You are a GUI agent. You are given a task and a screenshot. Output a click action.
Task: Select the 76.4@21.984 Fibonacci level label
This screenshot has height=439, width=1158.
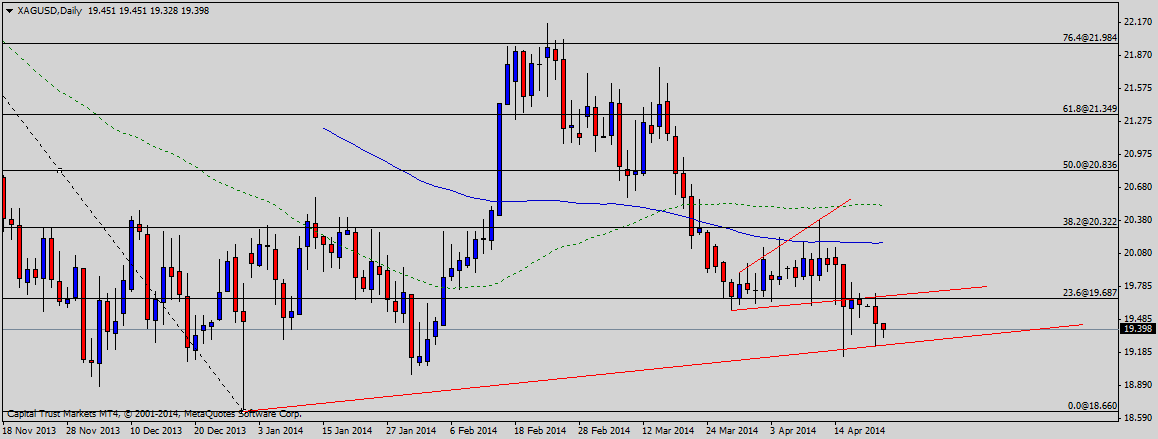pyautogui.click(x=1087, y=38)
